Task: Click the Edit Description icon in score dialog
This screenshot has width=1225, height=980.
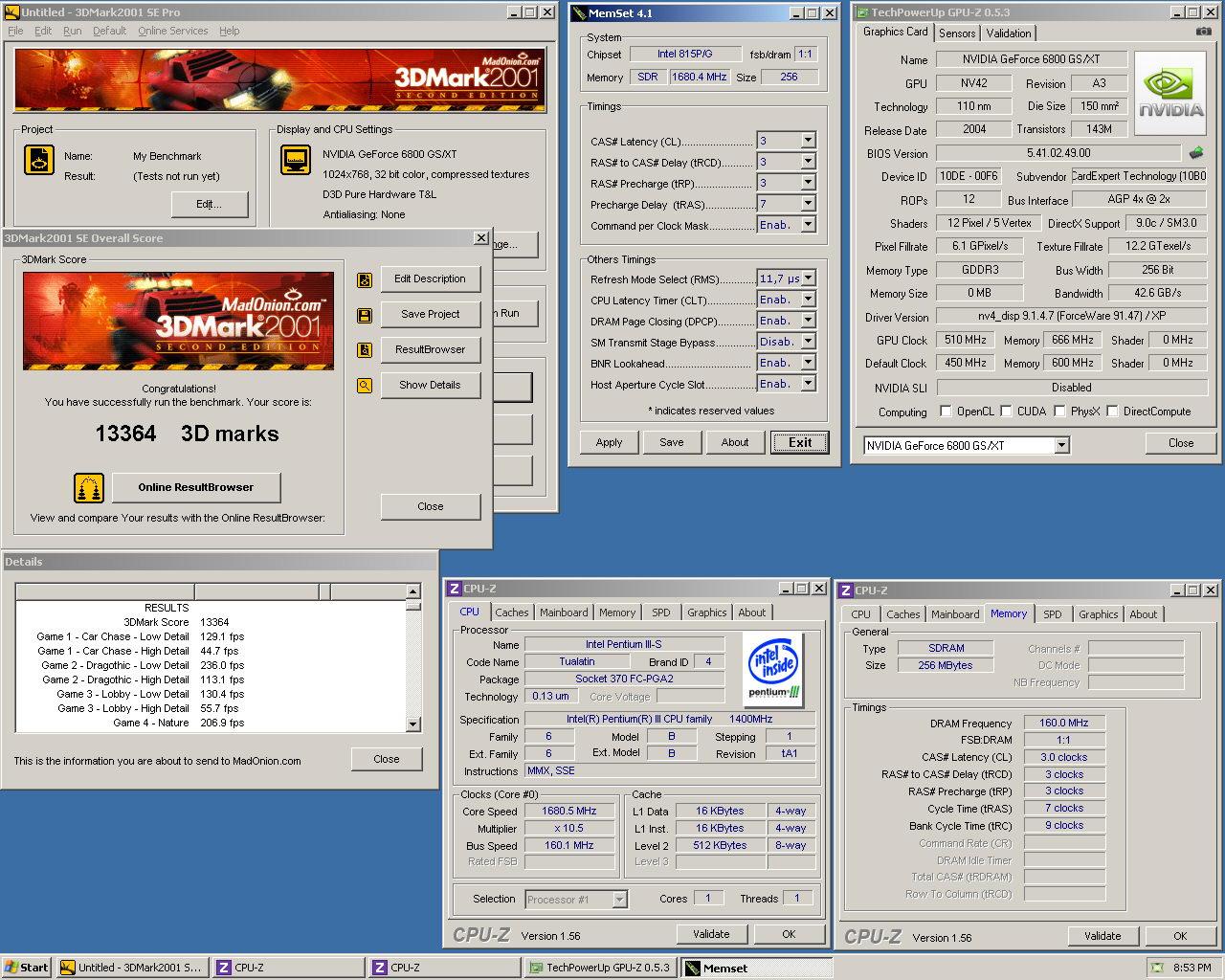Action: tap(365, 280)
